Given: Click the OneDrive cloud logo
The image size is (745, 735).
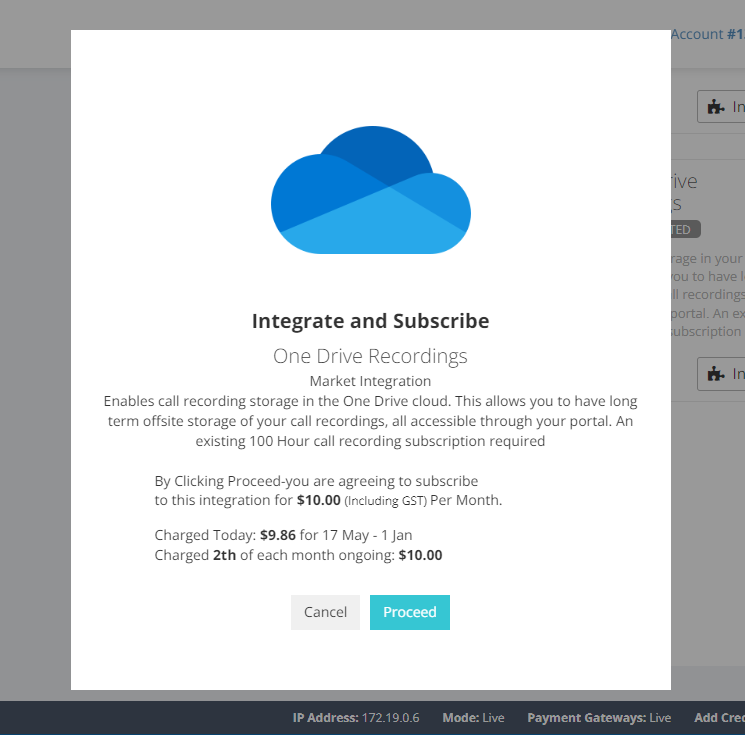Looking at the screenshot, I should coord(370,191).
